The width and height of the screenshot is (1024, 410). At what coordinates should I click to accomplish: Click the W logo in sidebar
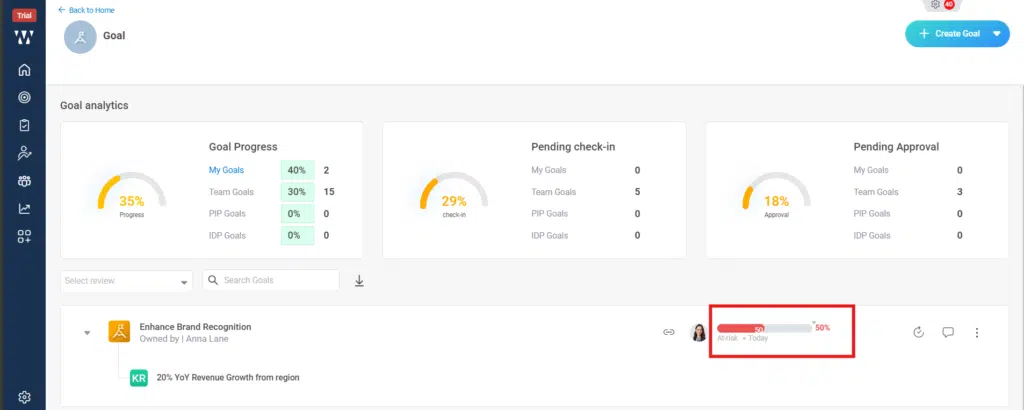[24, 38]
